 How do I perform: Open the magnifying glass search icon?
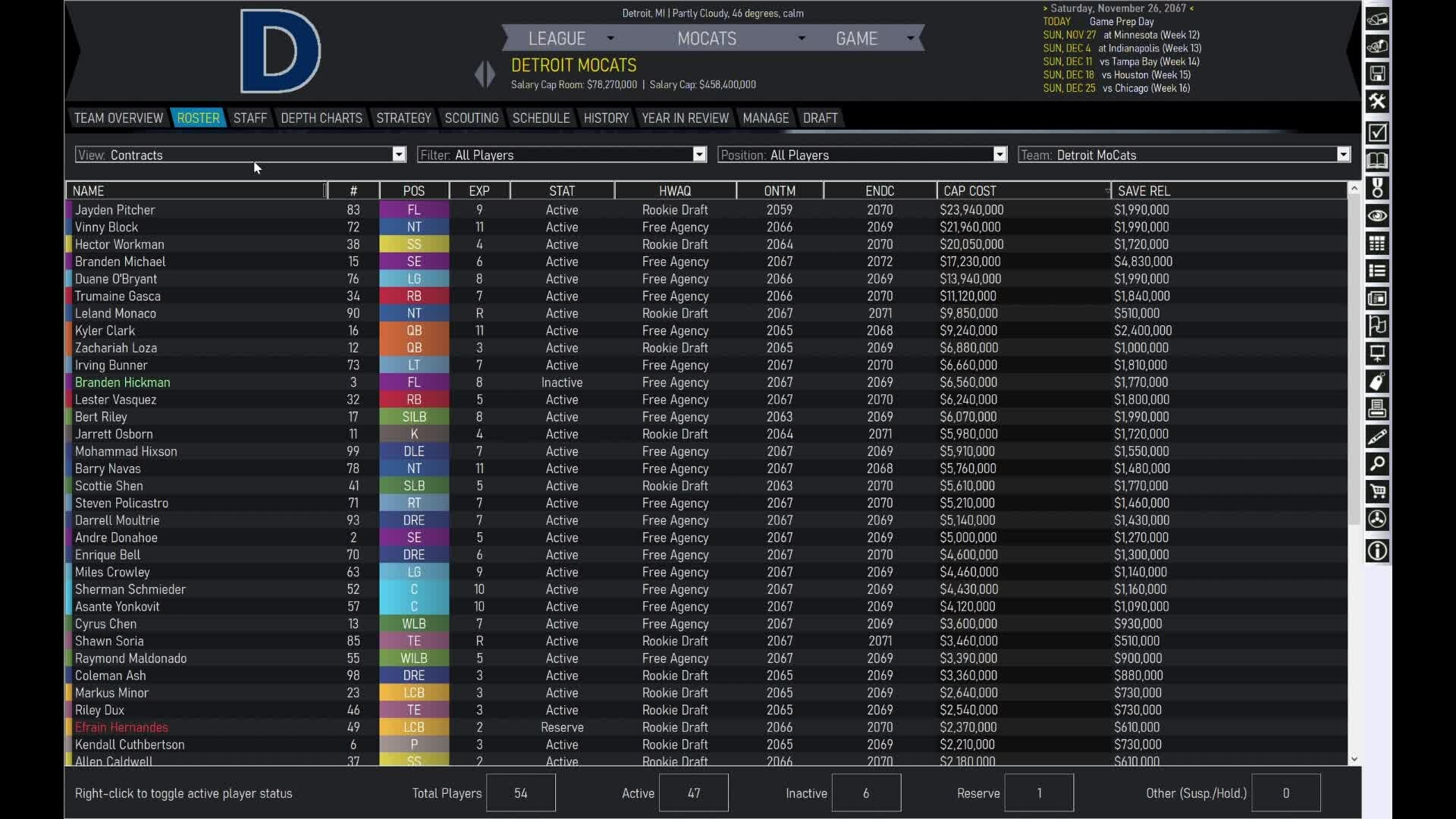click(1377, 464)
